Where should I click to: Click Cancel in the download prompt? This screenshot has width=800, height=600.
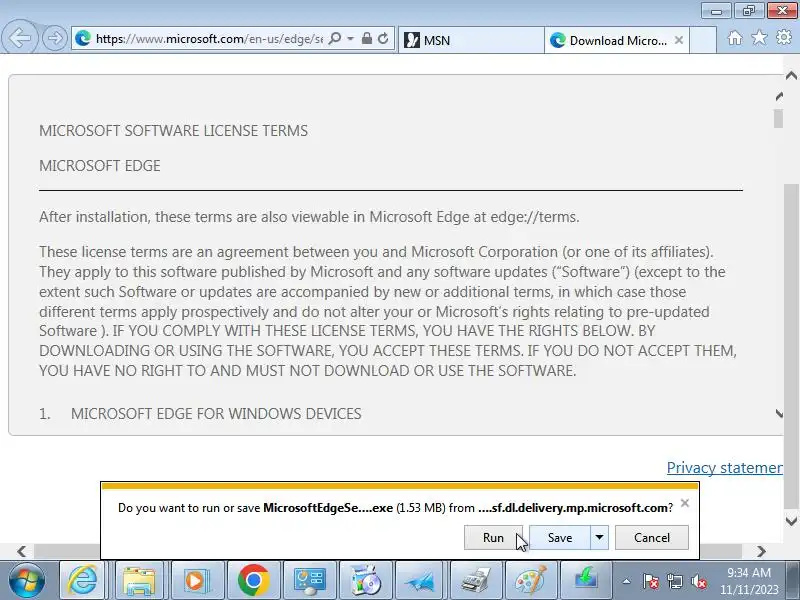click(652, 538)
